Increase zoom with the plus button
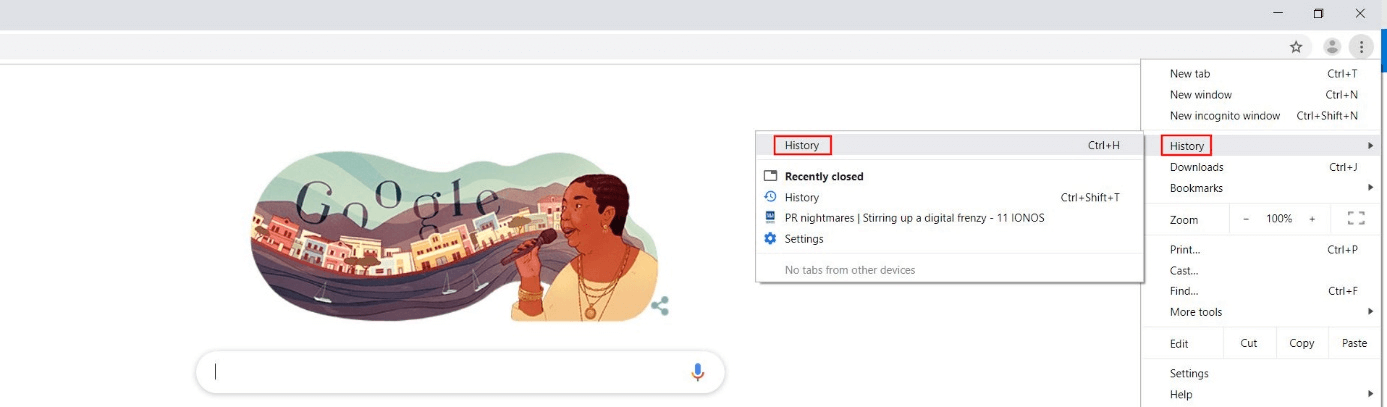Image resolution: width=1387 pixels, height=407 pixels. (1312, 218)
